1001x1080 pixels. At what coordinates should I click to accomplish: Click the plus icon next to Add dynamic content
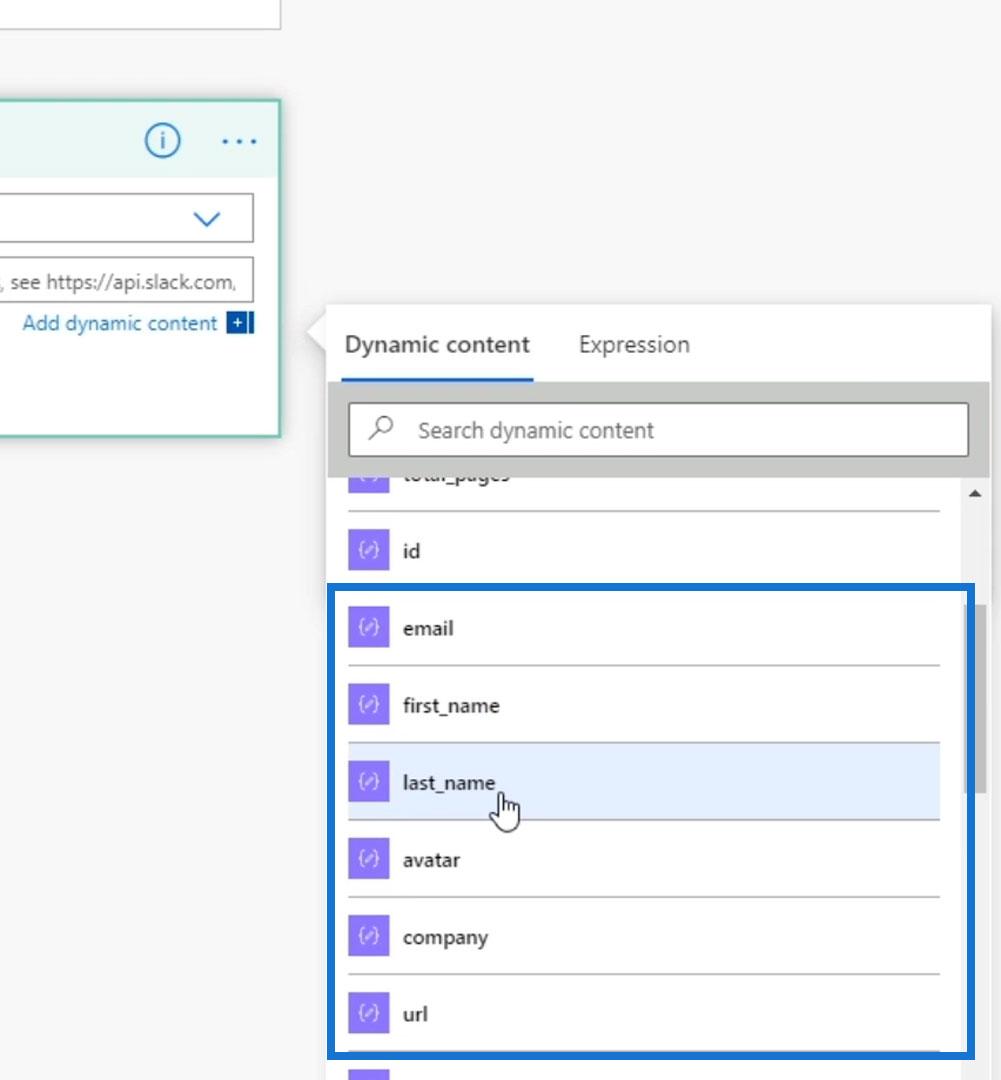click(x=240, y=322)
